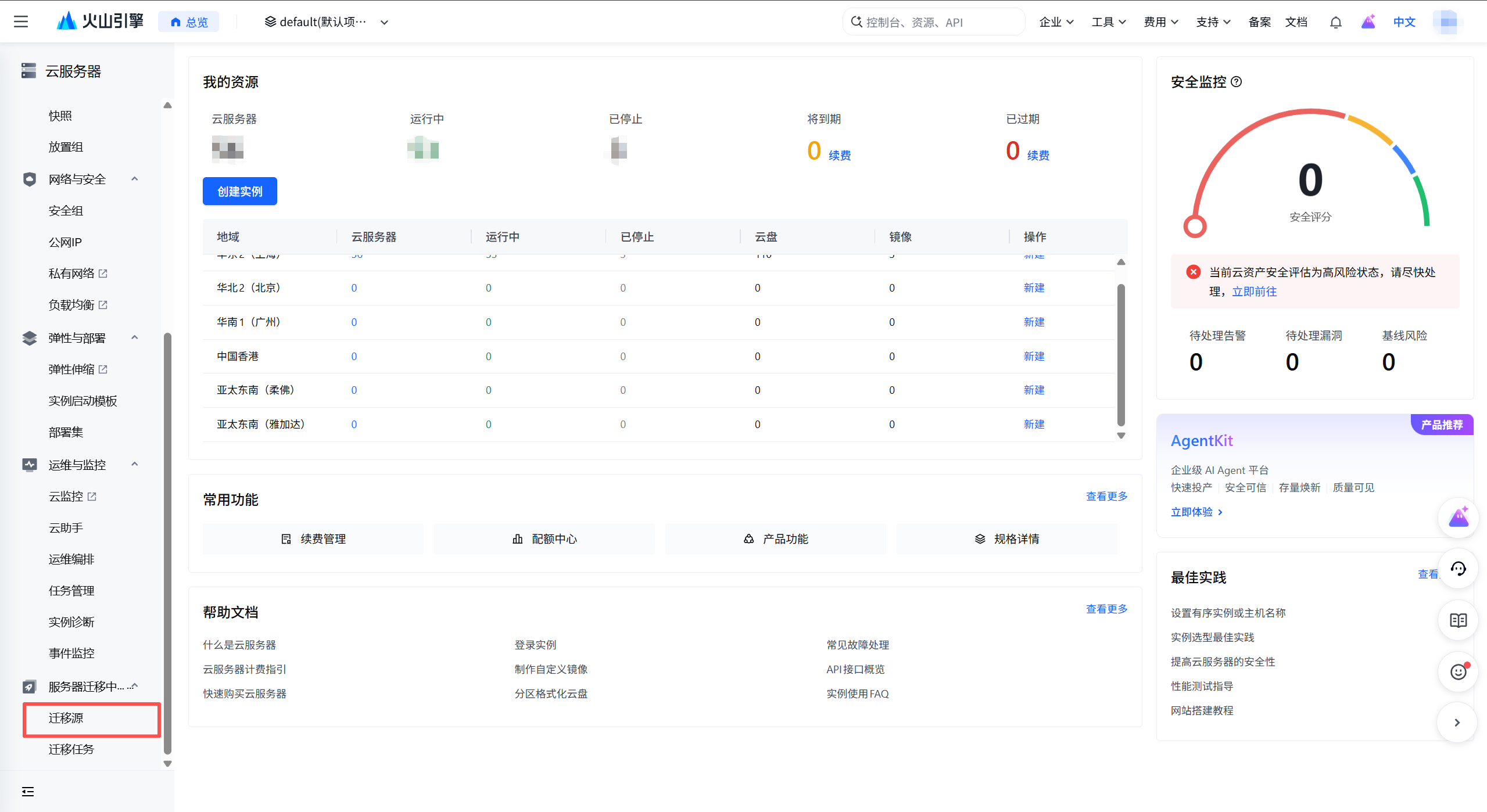1487x812 pixels.
Task: Click 续费 link under 将到期
Action: (840, 155)
